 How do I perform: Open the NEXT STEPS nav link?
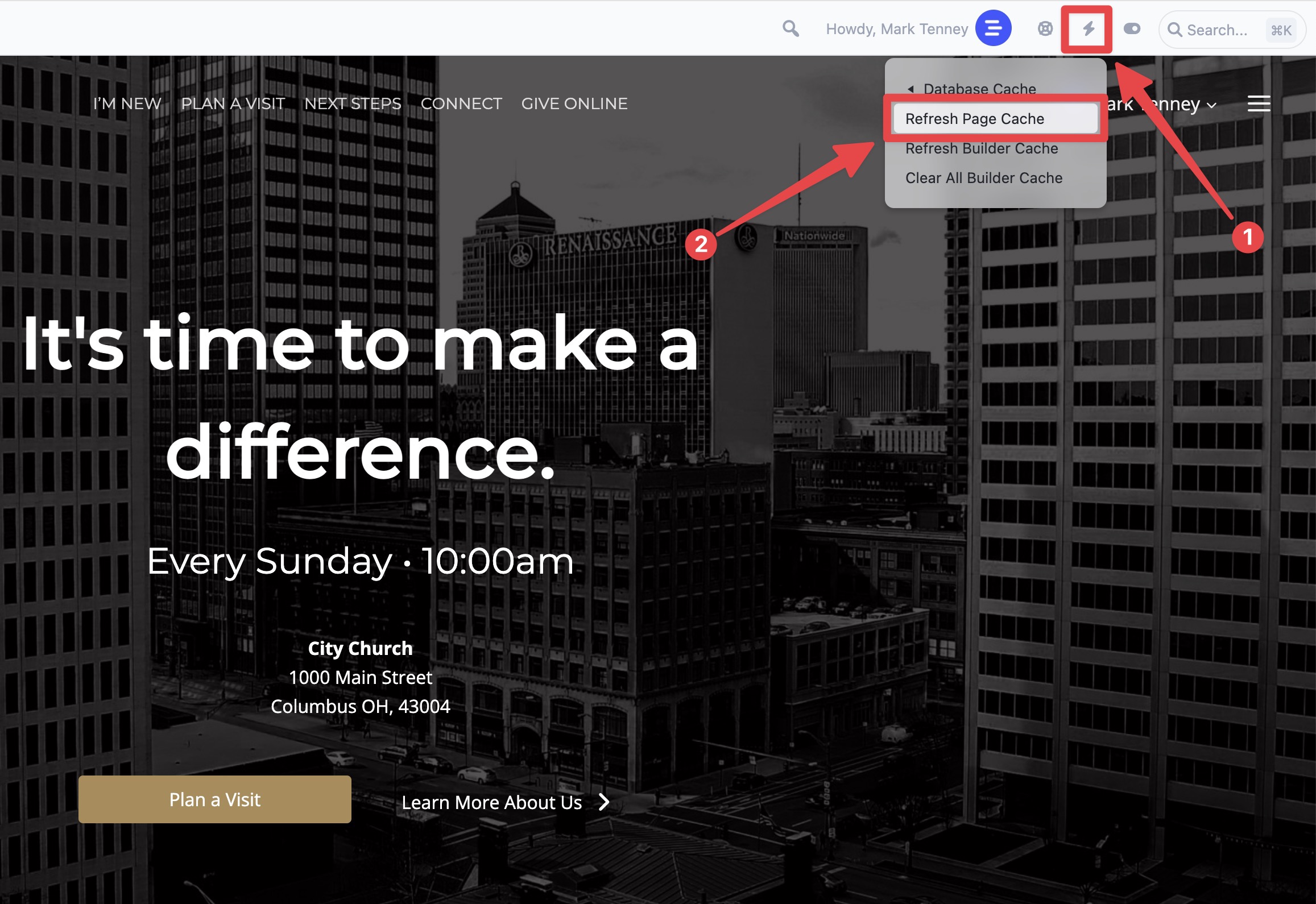(x=353, y=103)
